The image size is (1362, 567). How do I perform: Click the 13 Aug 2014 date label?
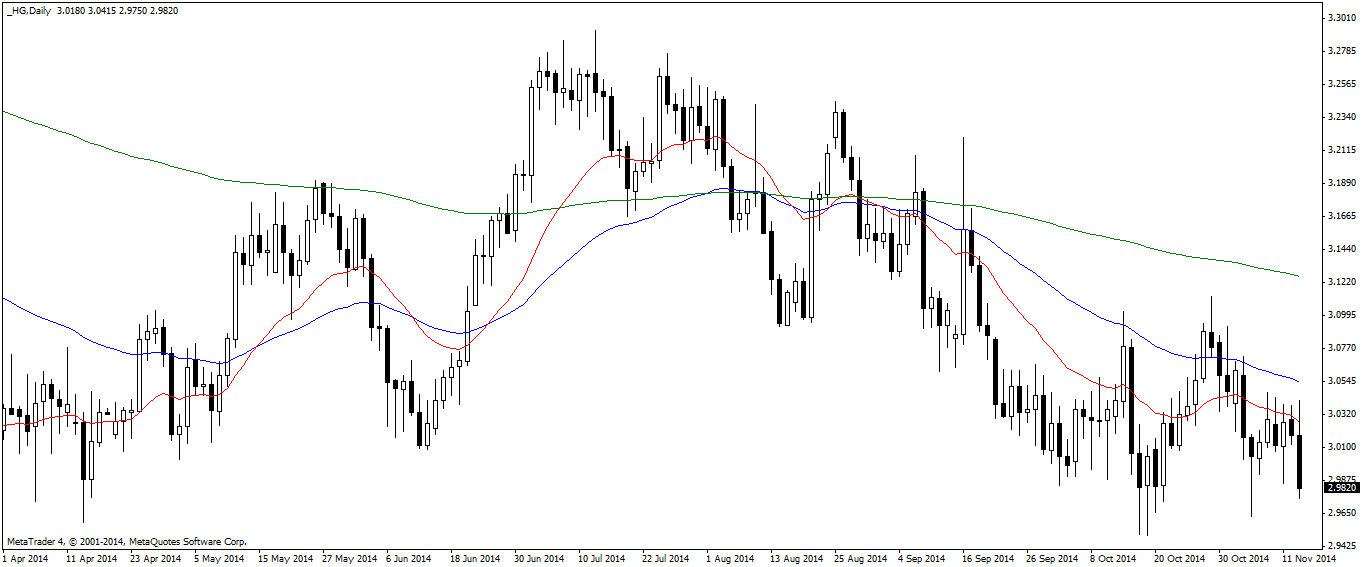coord(795,558)
